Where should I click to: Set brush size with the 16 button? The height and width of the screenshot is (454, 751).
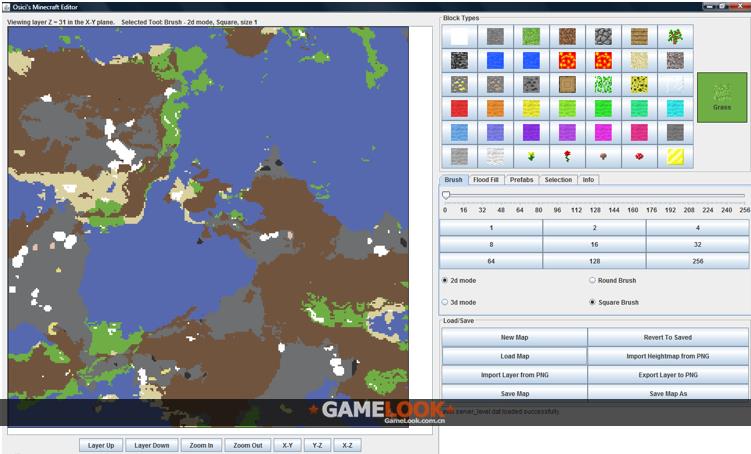pos(594,244)
